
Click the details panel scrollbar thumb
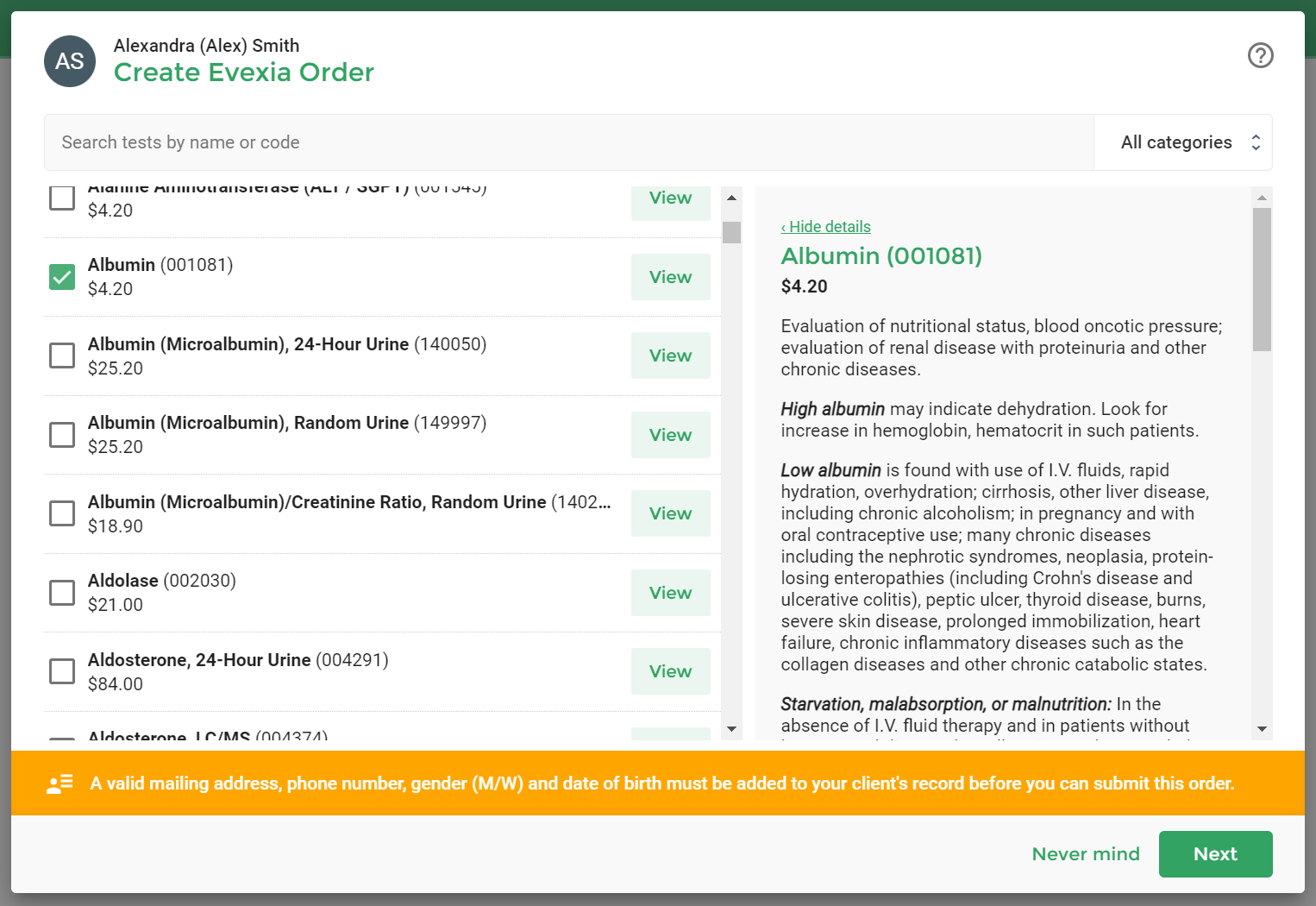[x=1262, y=279]
